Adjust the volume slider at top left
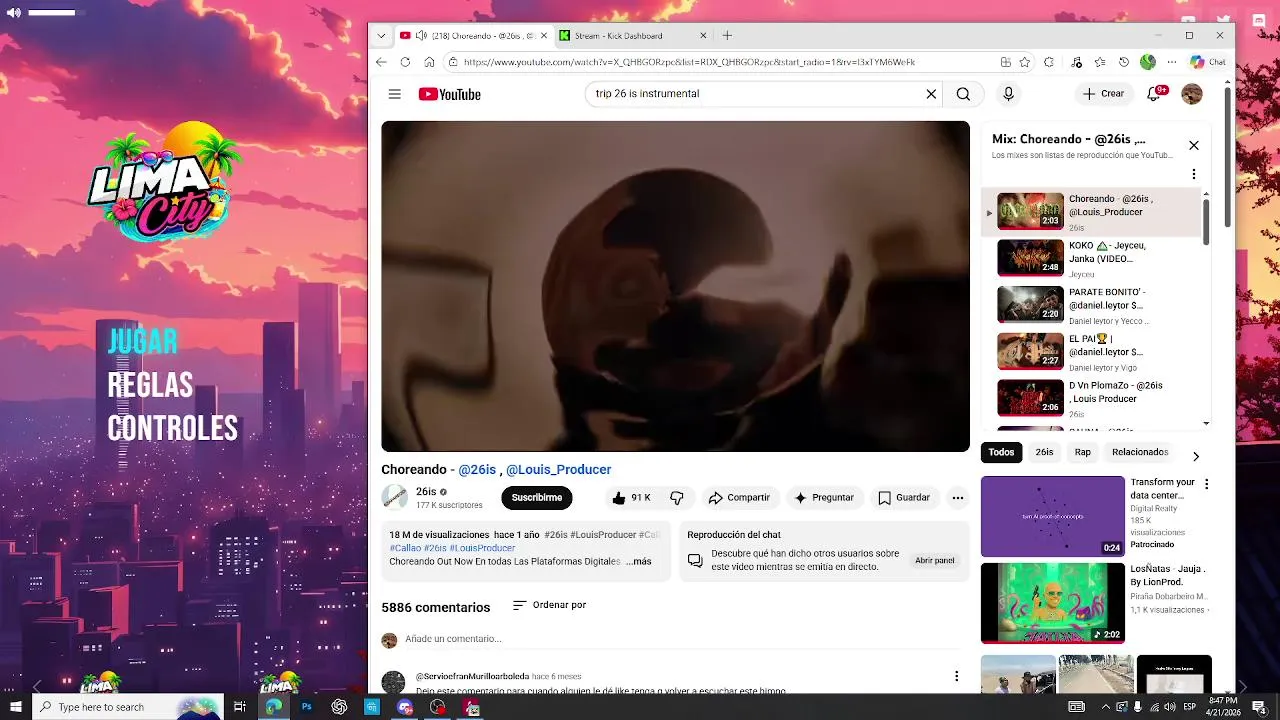The width and height of the screenshot is (1280, 720). click(52, 13)
